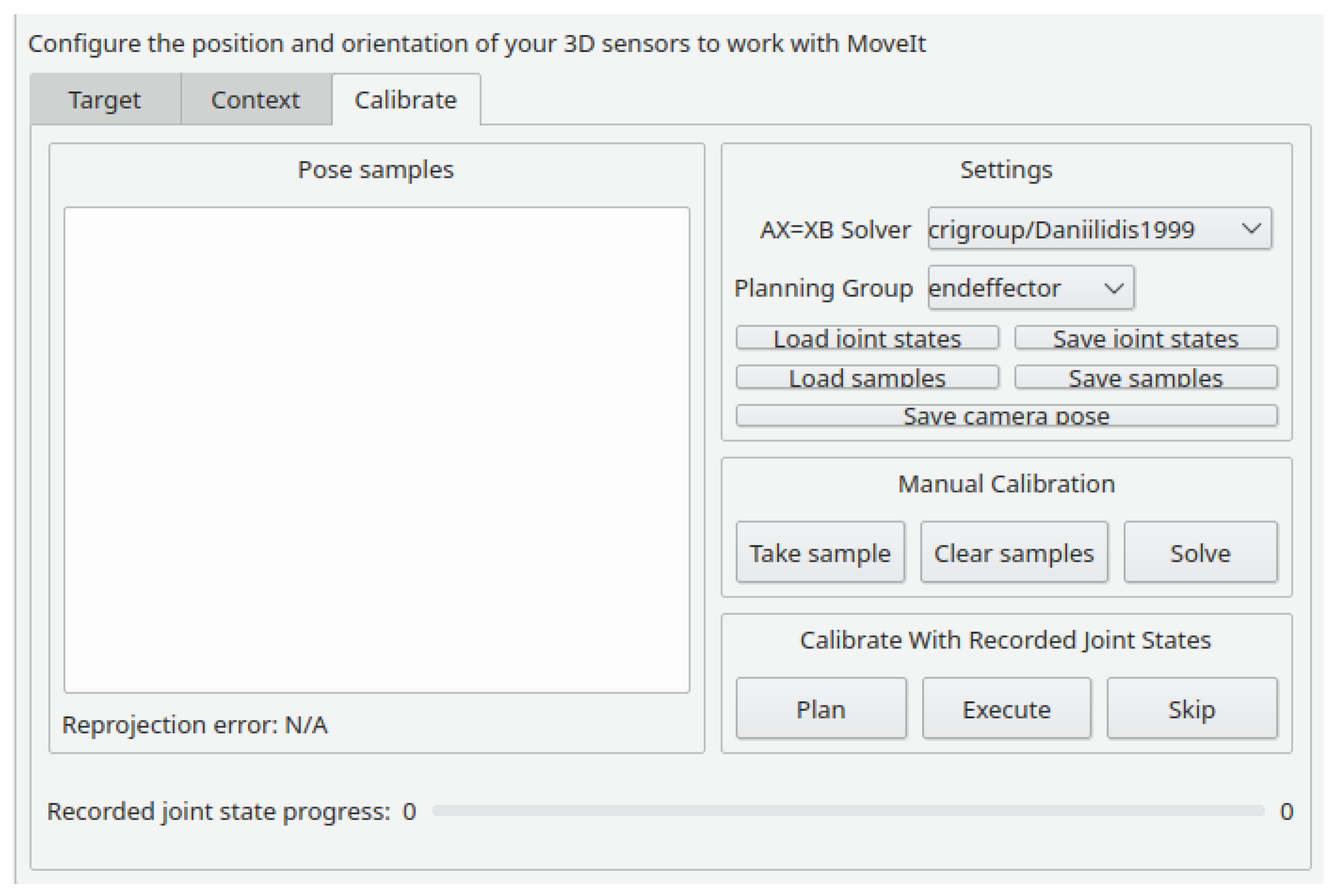Click the Planning Group chevron arrow

tap(1113, 288)
